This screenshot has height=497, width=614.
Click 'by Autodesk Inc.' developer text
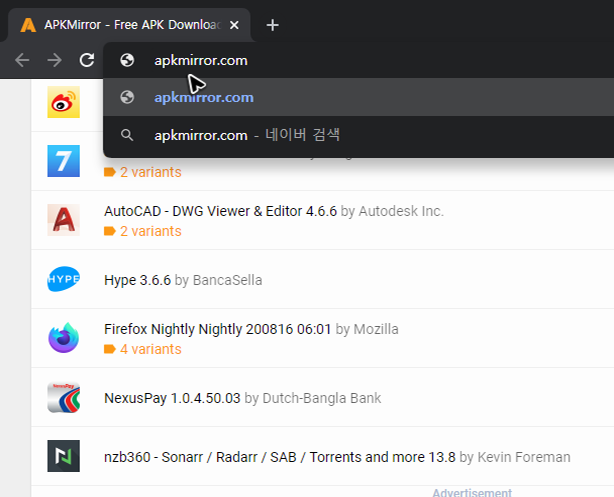(x=392, y=211)
